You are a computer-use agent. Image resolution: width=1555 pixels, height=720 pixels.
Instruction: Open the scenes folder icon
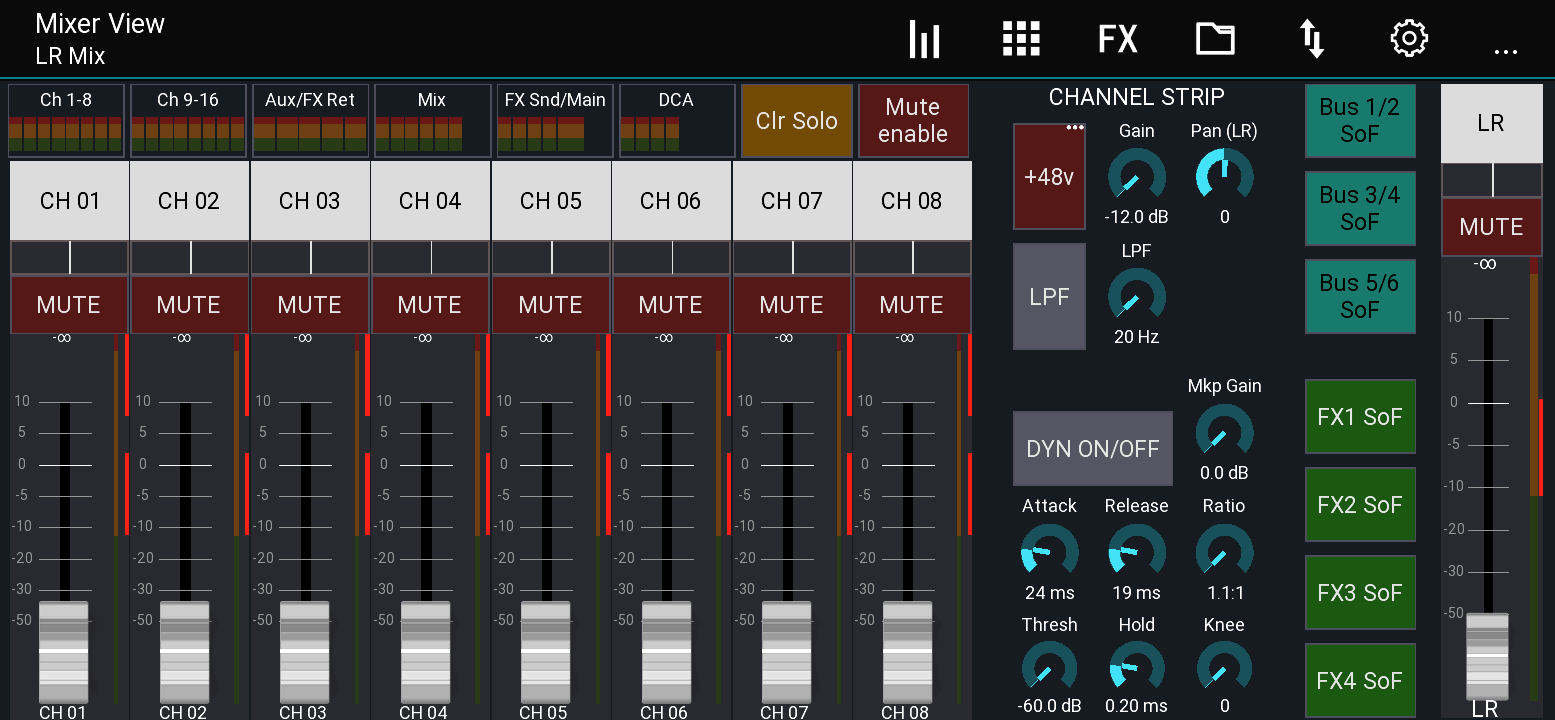point(1214,38)
